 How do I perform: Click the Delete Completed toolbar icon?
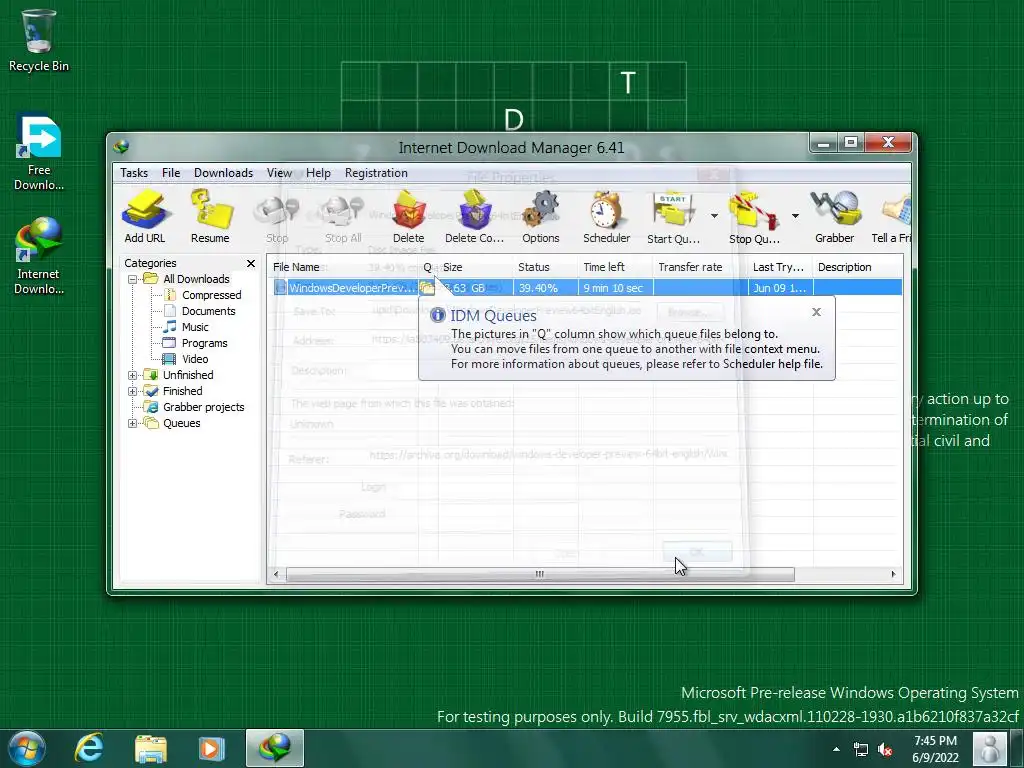coord(475,217)
